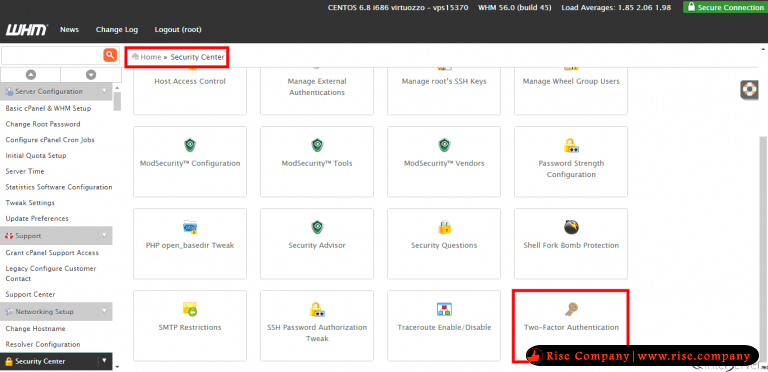
Task: Open the SMTP Restrictions envelope icon
Action: pos(190,309)
